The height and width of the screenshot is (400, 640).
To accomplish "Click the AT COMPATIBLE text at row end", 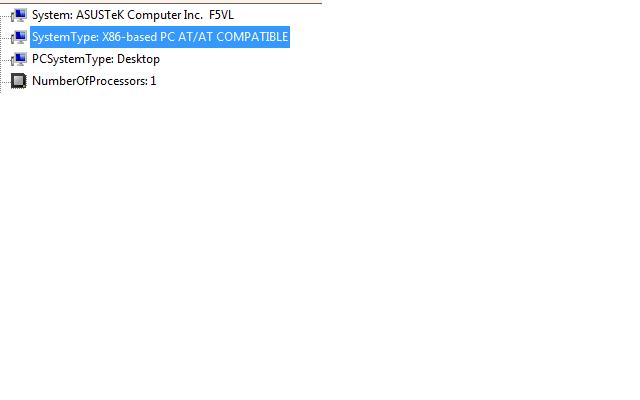I will (x=243, y=37).
